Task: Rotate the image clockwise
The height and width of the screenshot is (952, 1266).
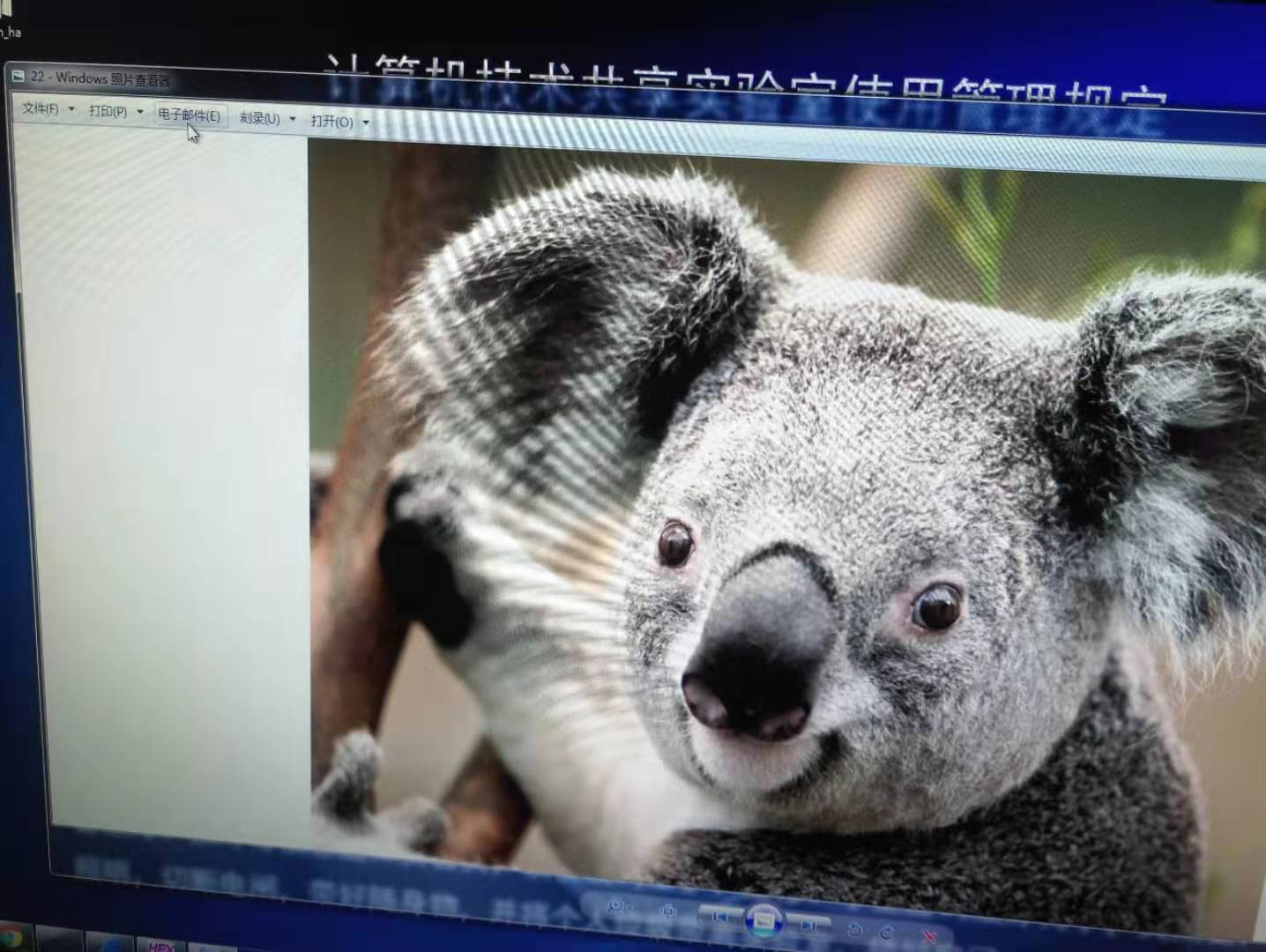Action: click(x=887, y=933)
